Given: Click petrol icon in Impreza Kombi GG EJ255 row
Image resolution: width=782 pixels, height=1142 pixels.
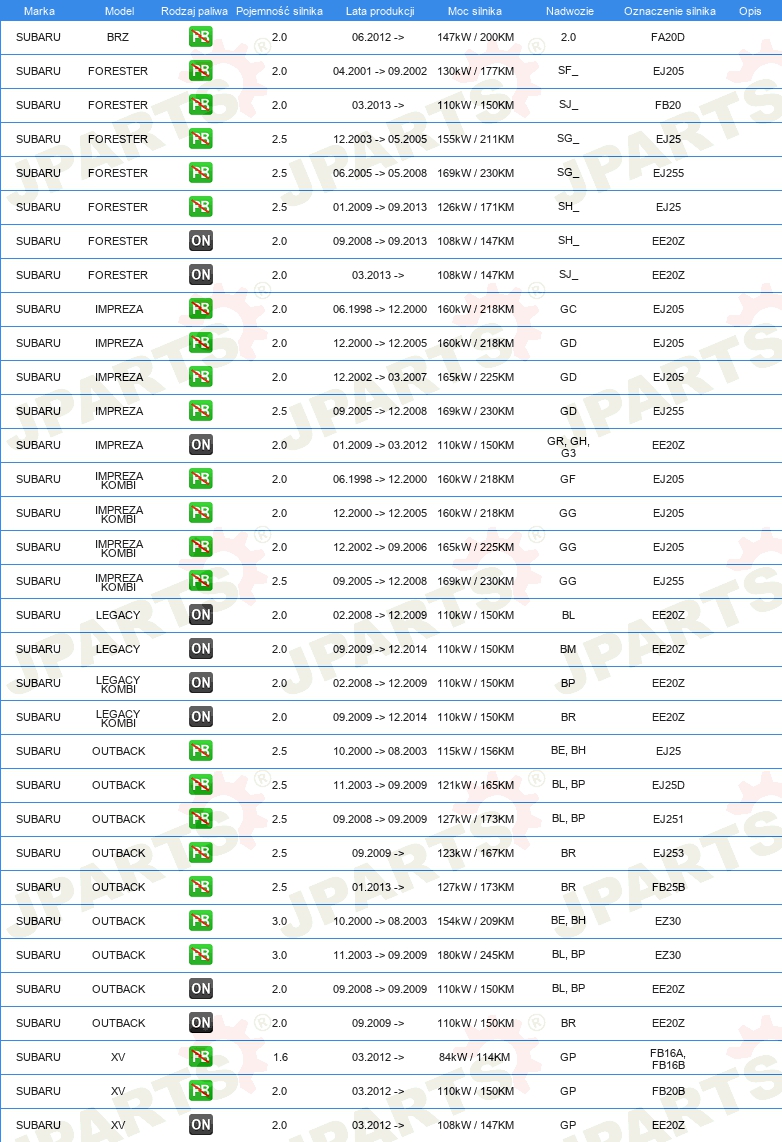Looking at the screenshot, I should [x=200, y=580].
